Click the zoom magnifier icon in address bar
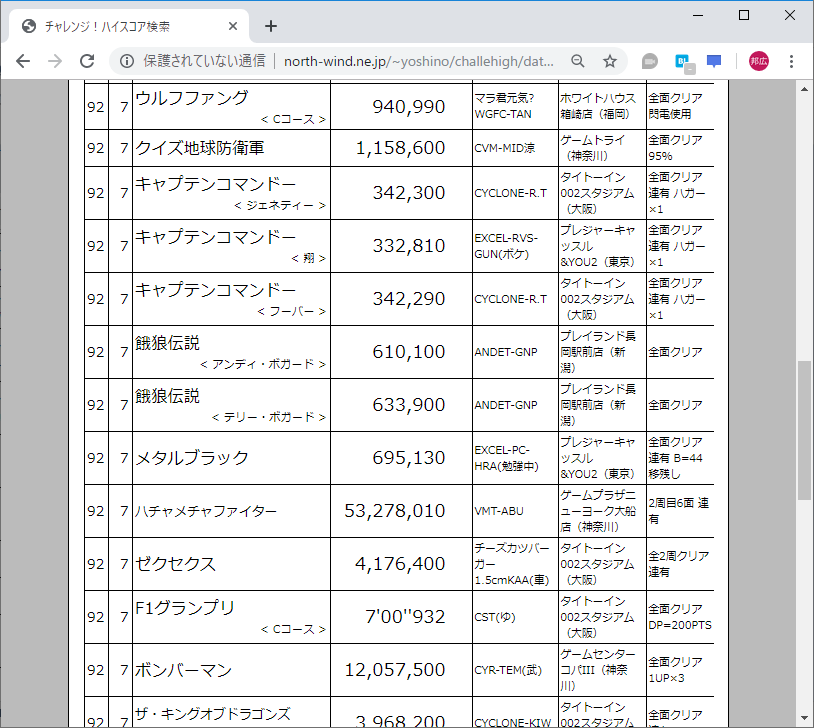The width and height of the screenshot is (814, 728). coord(578,61)
